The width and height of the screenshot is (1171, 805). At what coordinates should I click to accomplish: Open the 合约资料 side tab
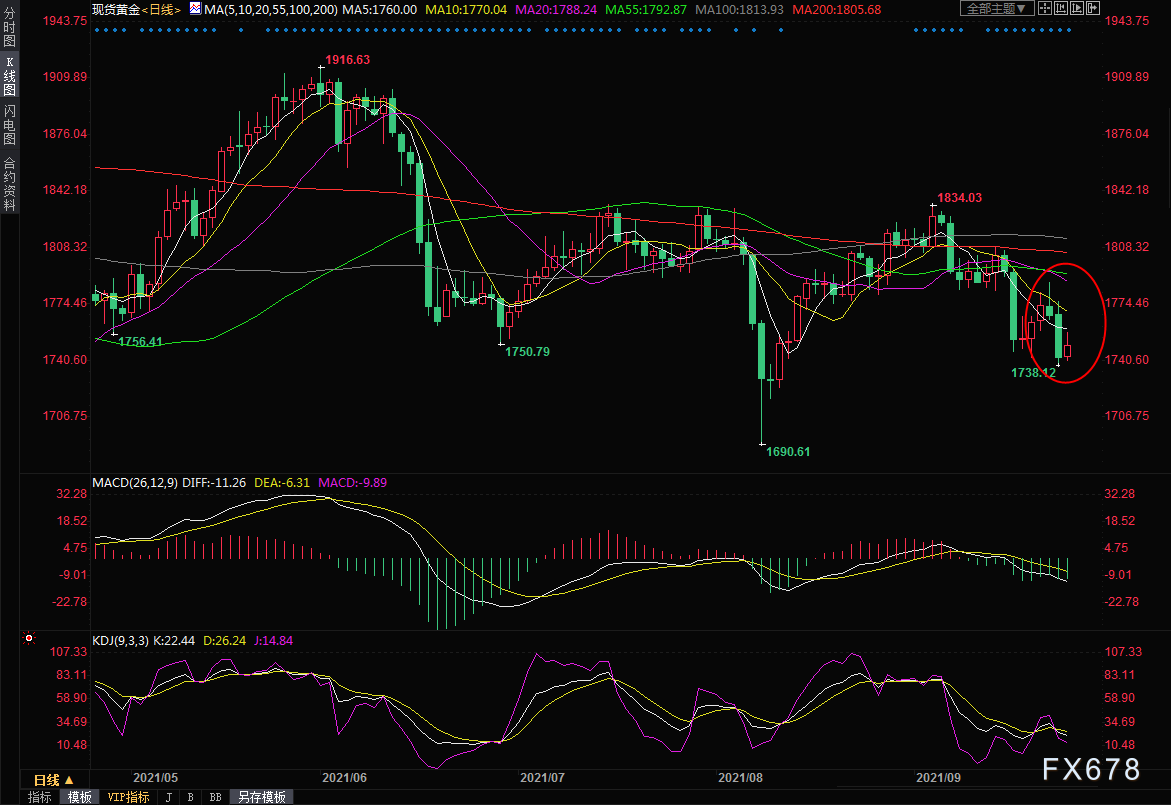[x=9, y=183]
